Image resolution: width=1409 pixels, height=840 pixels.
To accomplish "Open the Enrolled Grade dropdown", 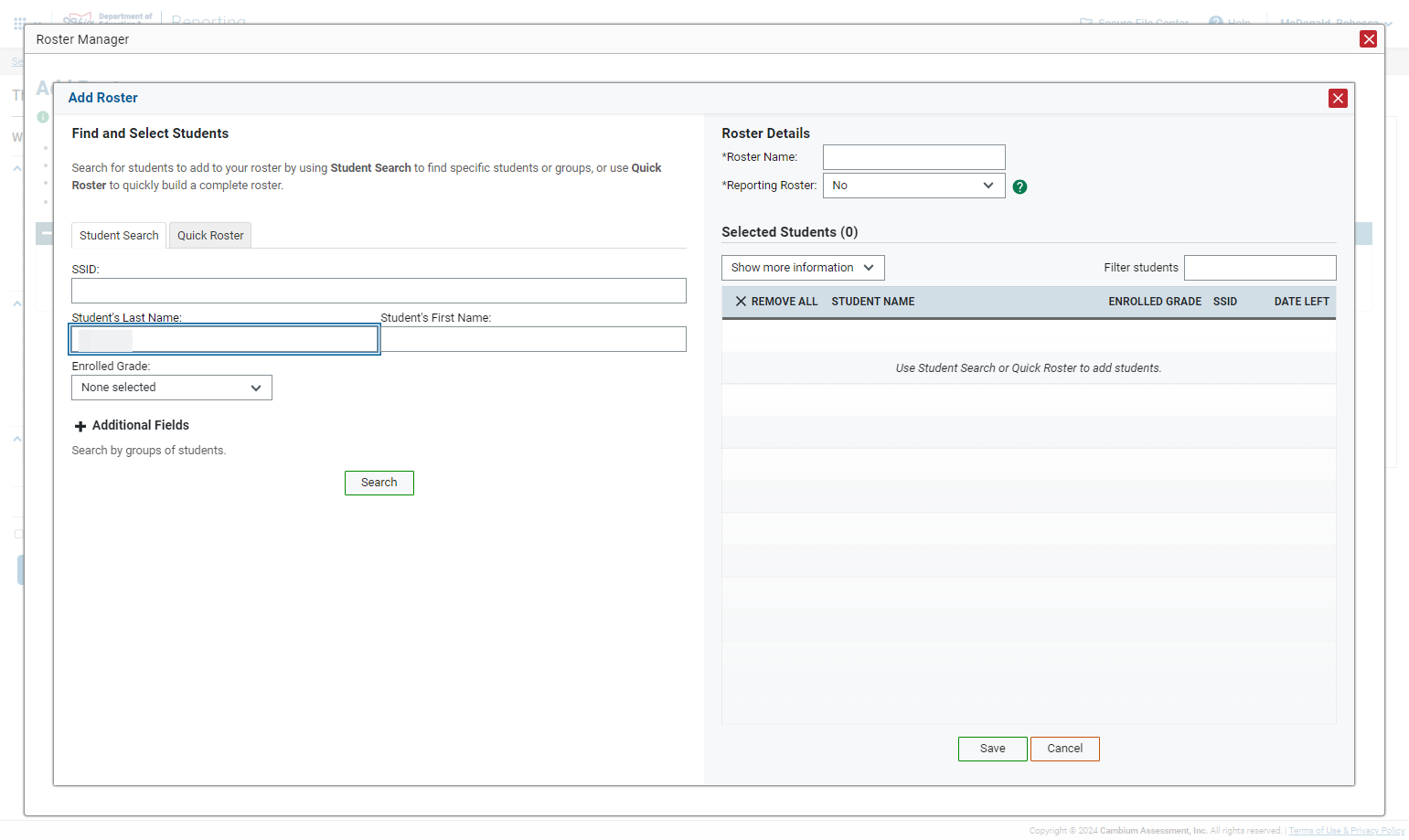I will click(x=172, y=388).
